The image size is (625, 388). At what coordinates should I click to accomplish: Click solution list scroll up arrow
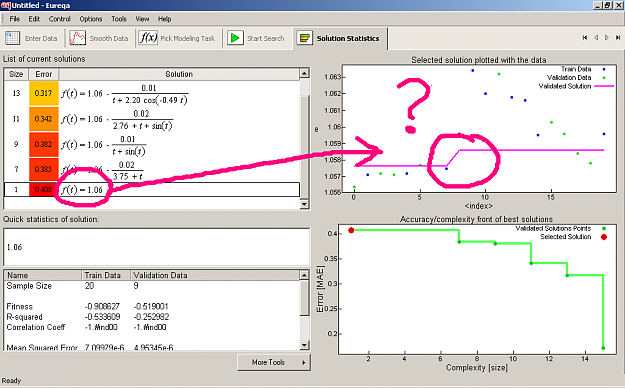pyautogui.click(x=304, y=73)
